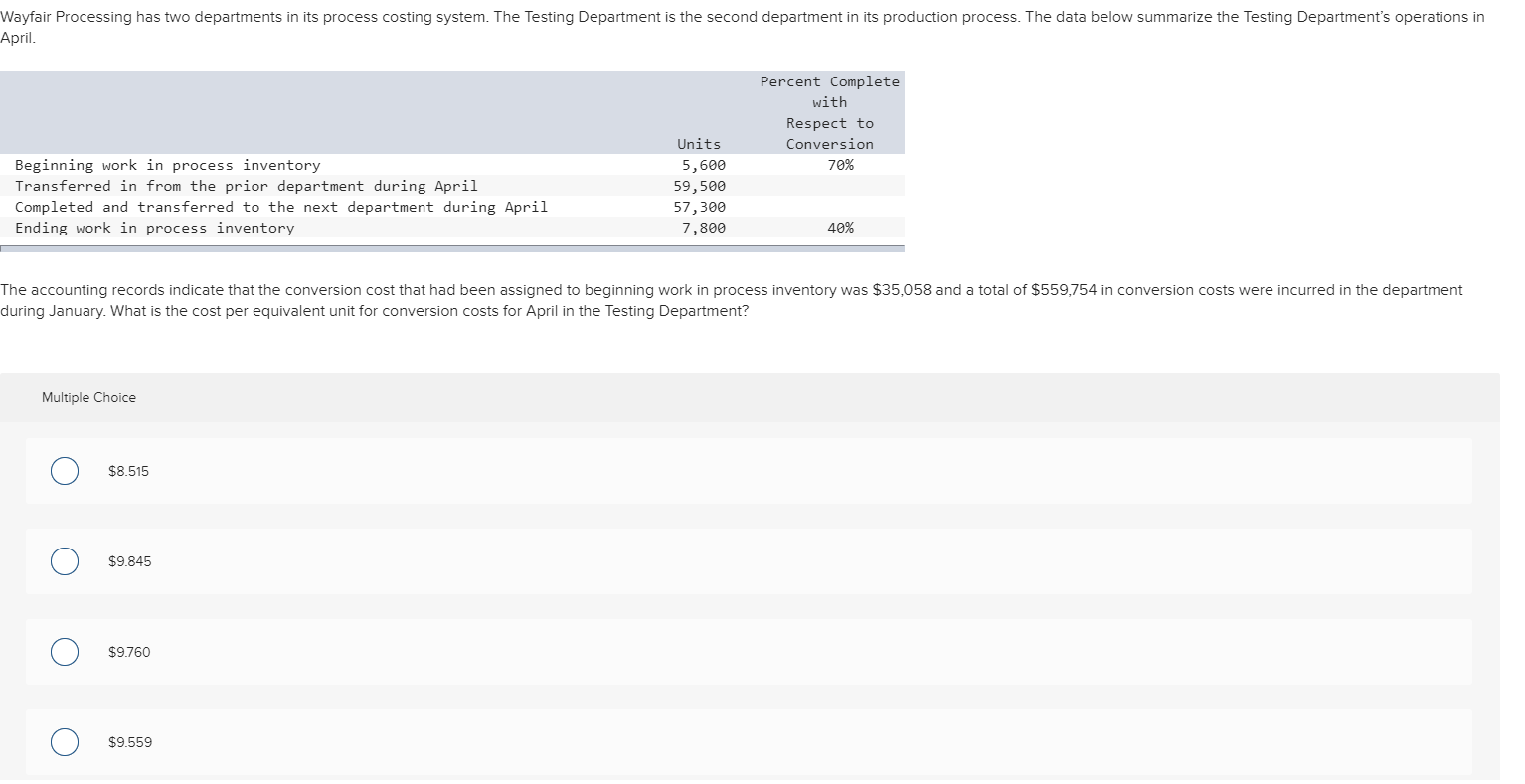The height and width of the screenshot is (784, 1525).
Task: Click the Units column header
Action: tap(699, 143)
